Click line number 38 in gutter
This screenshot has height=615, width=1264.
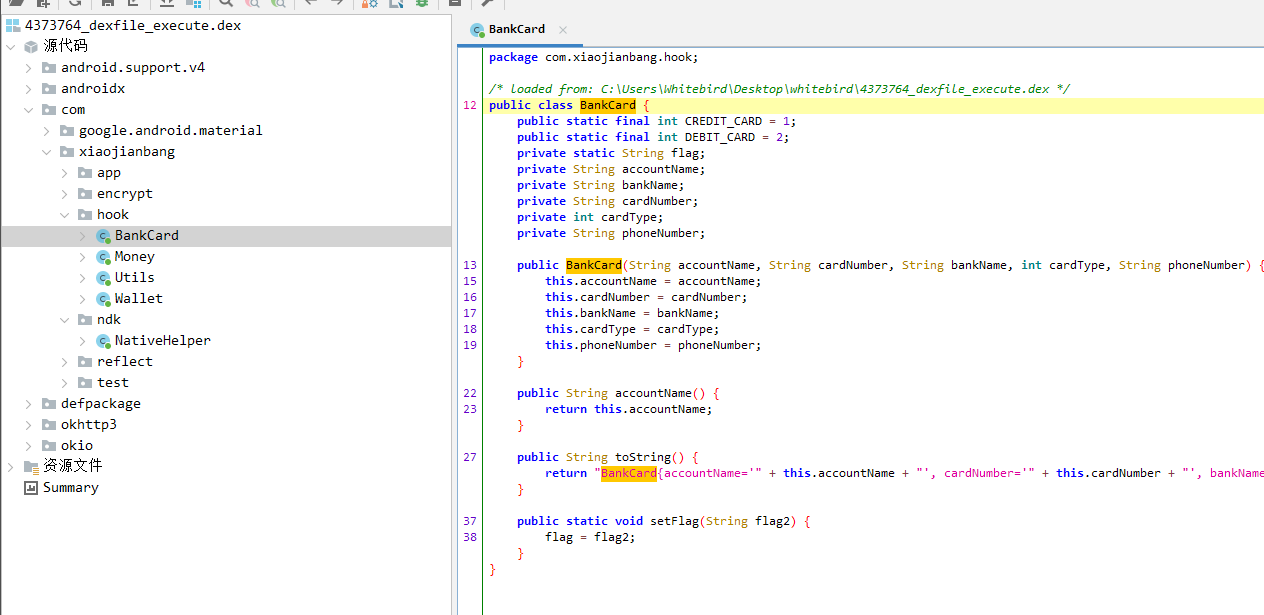pos(470,537)
